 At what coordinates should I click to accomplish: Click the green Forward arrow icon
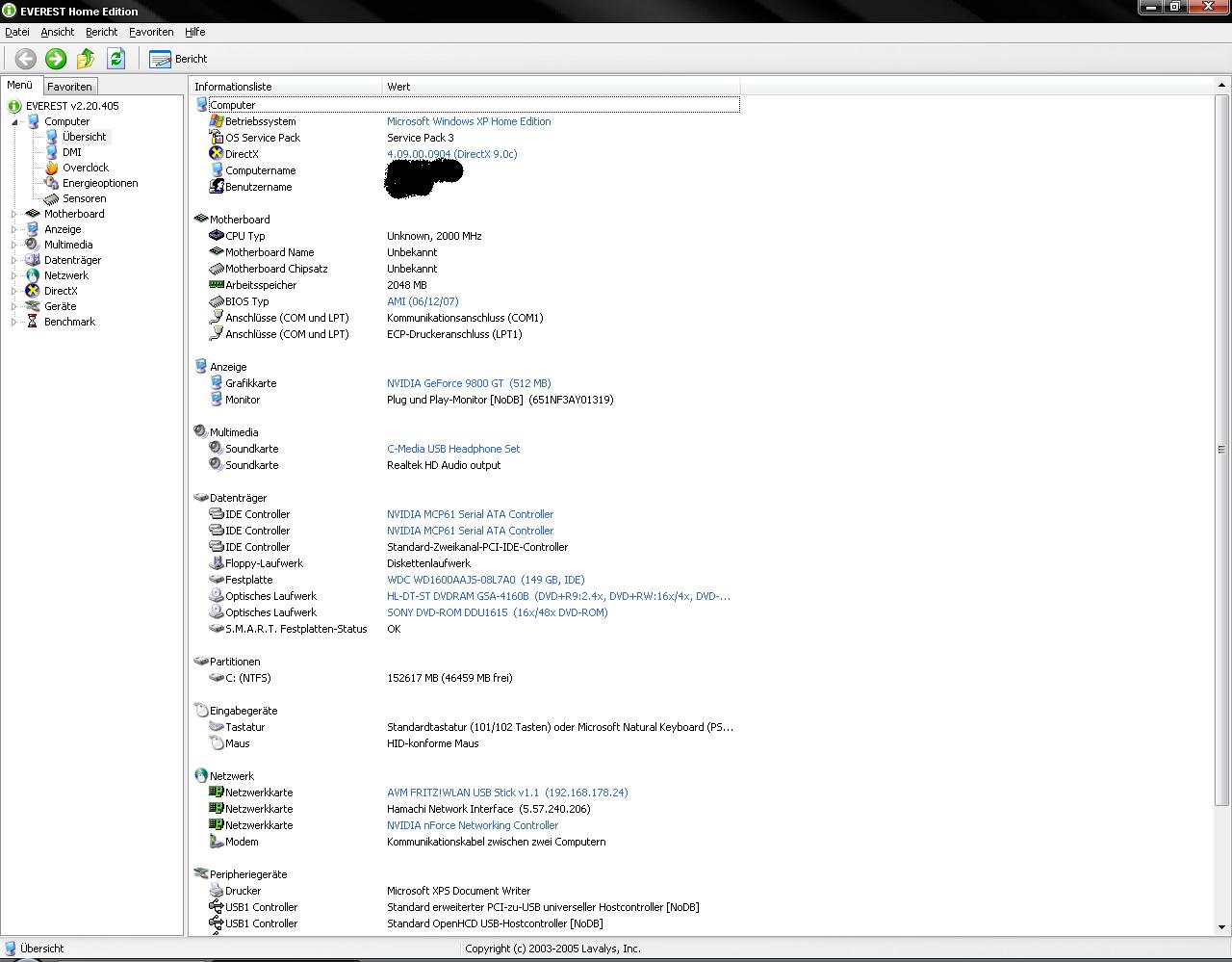[x=56, y=59]
